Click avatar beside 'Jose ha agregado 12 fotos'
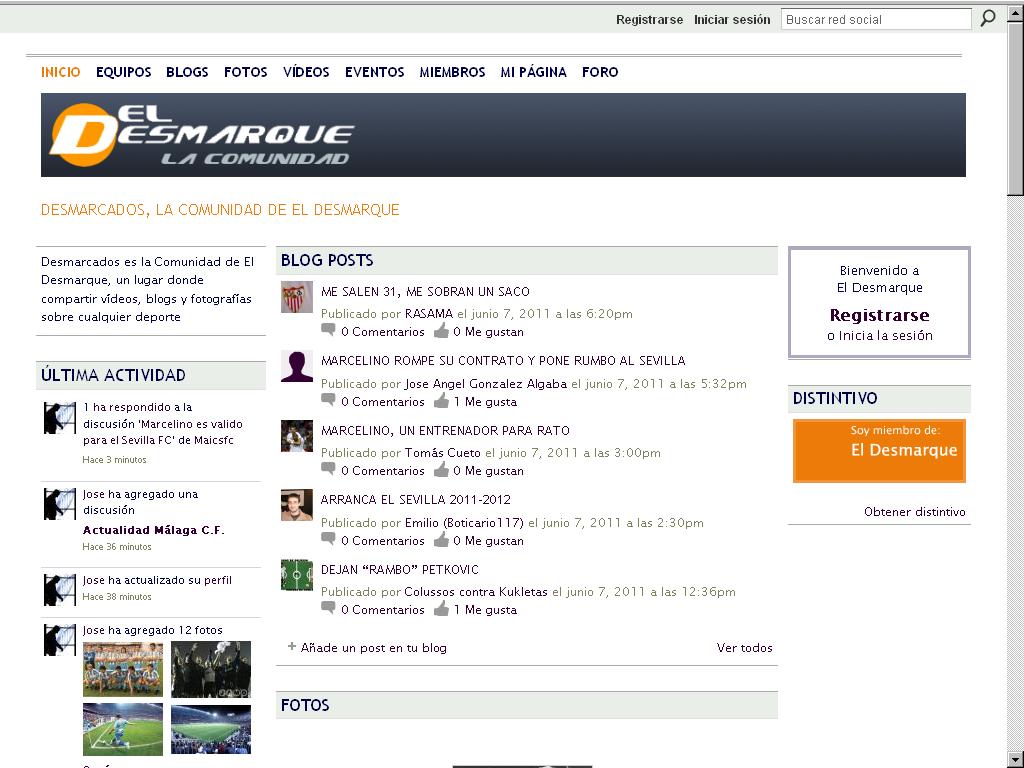1024x768 pixels. pyautogui.click(x=59, y=640)
